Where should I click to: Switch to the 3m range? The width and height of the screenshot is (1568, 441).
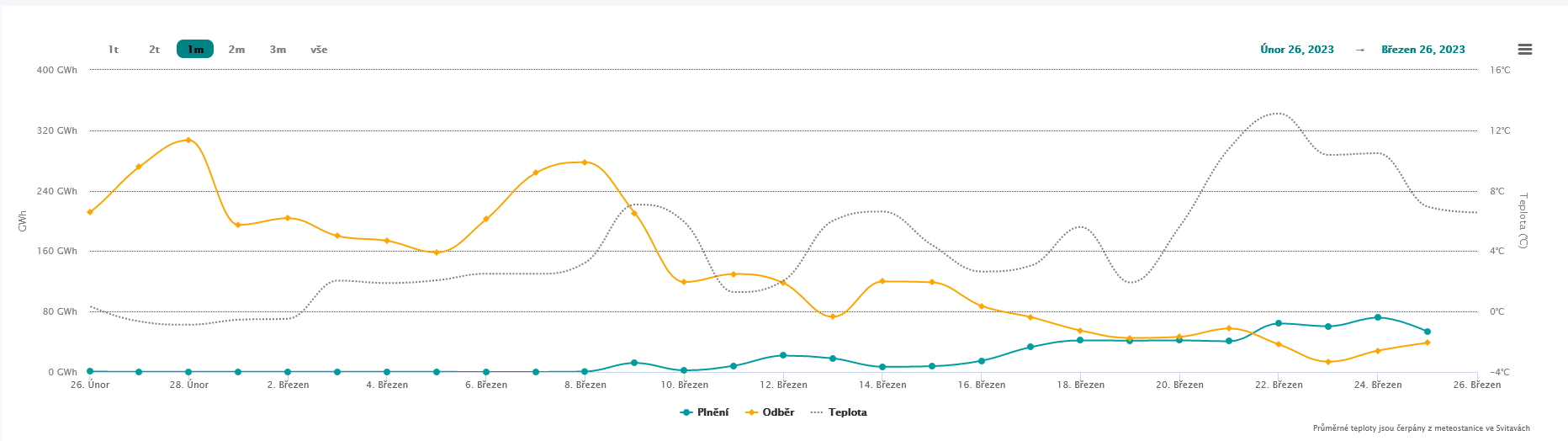pos(278,50)
